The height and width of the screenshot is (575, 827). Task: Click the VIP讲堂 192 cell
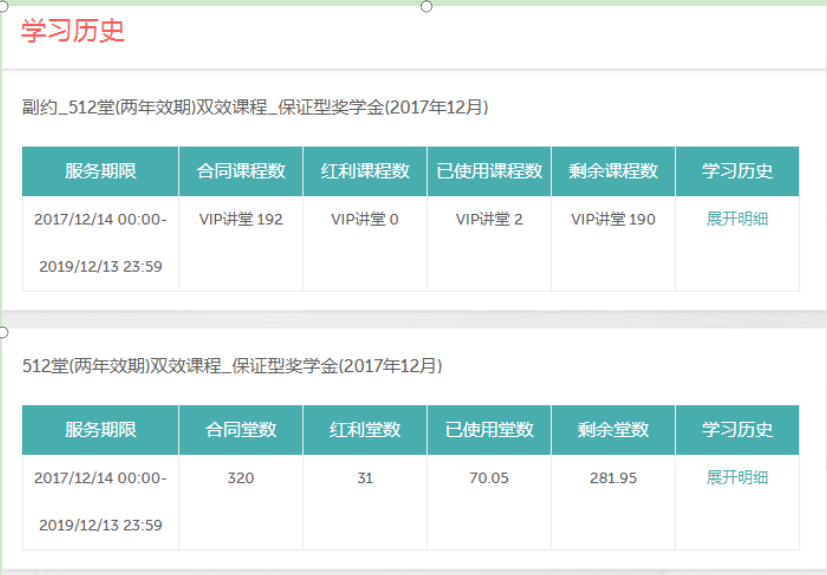tap(241, 219)
